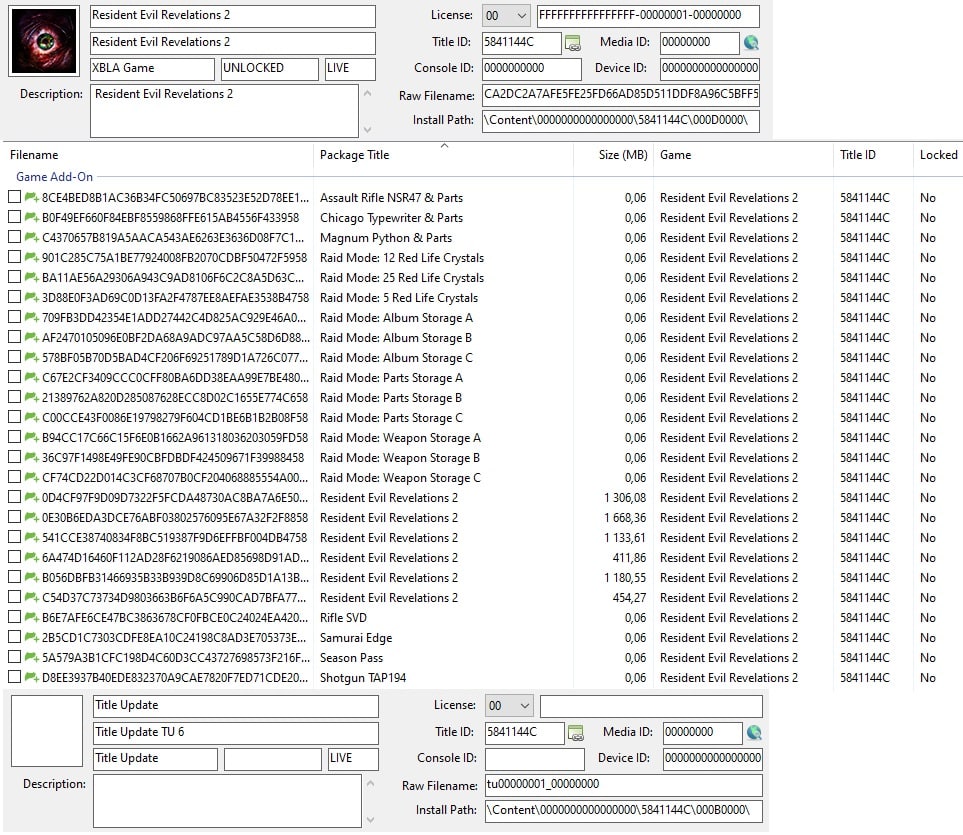Click the down arrow of Title Update Description scrollbar
The image size is (963, 835).
[370, 820]
